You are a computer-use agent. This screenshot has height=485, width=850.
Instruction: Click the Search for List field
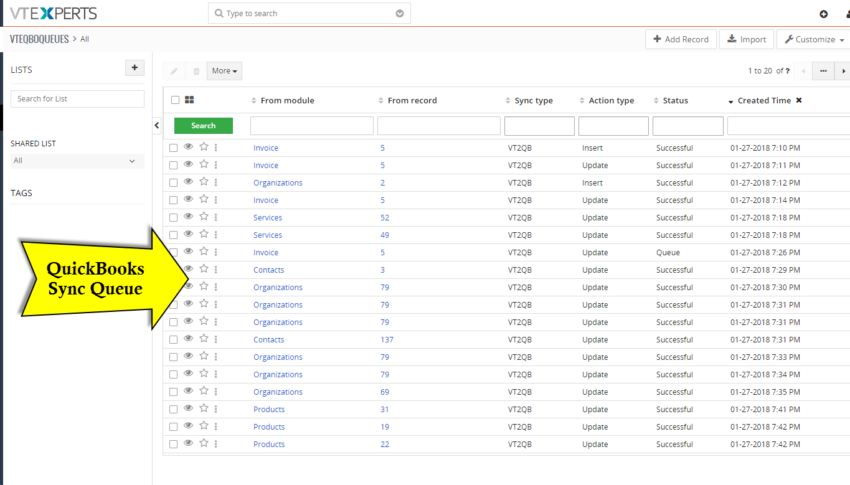coord(78,99)
